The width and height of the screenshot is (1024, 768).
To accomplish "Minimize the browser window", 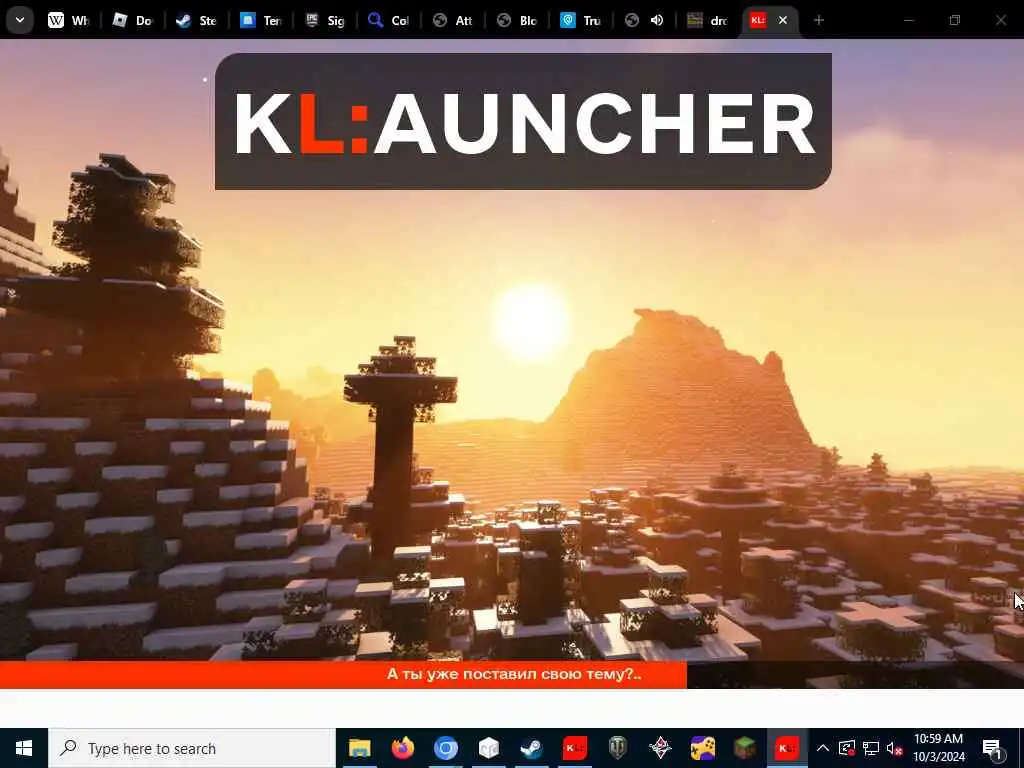I will (x=908, y=20).
